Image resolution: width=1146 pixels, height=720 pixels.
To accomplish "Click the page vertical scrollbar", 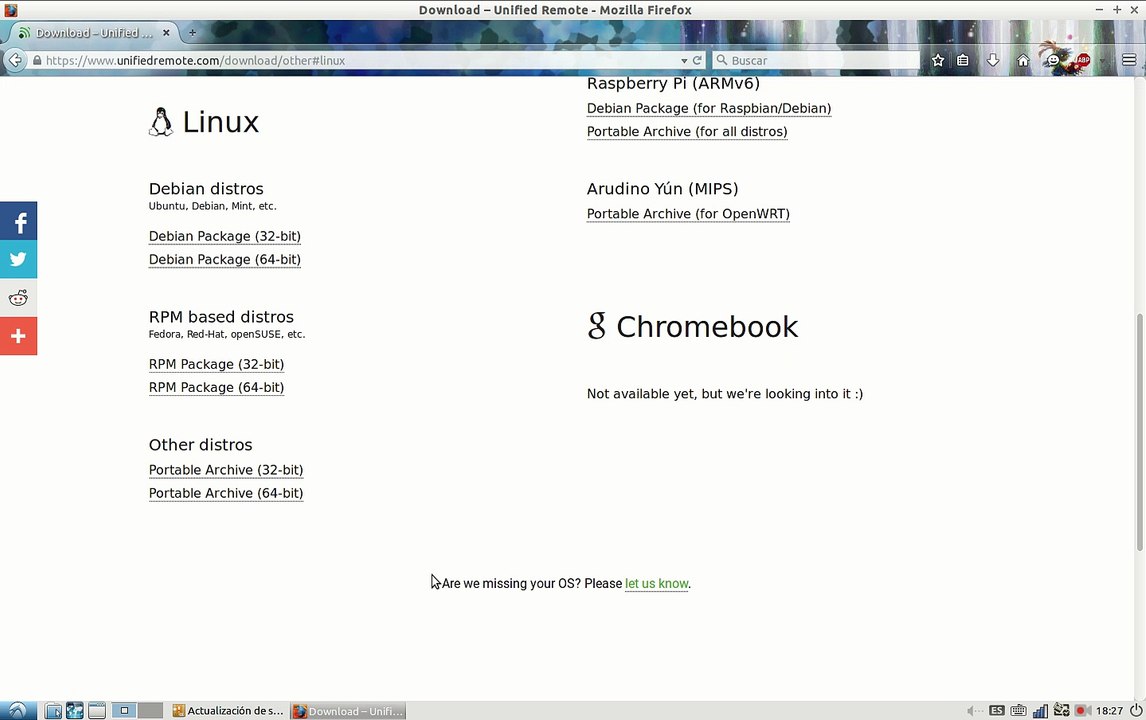I will [1139, 431].
